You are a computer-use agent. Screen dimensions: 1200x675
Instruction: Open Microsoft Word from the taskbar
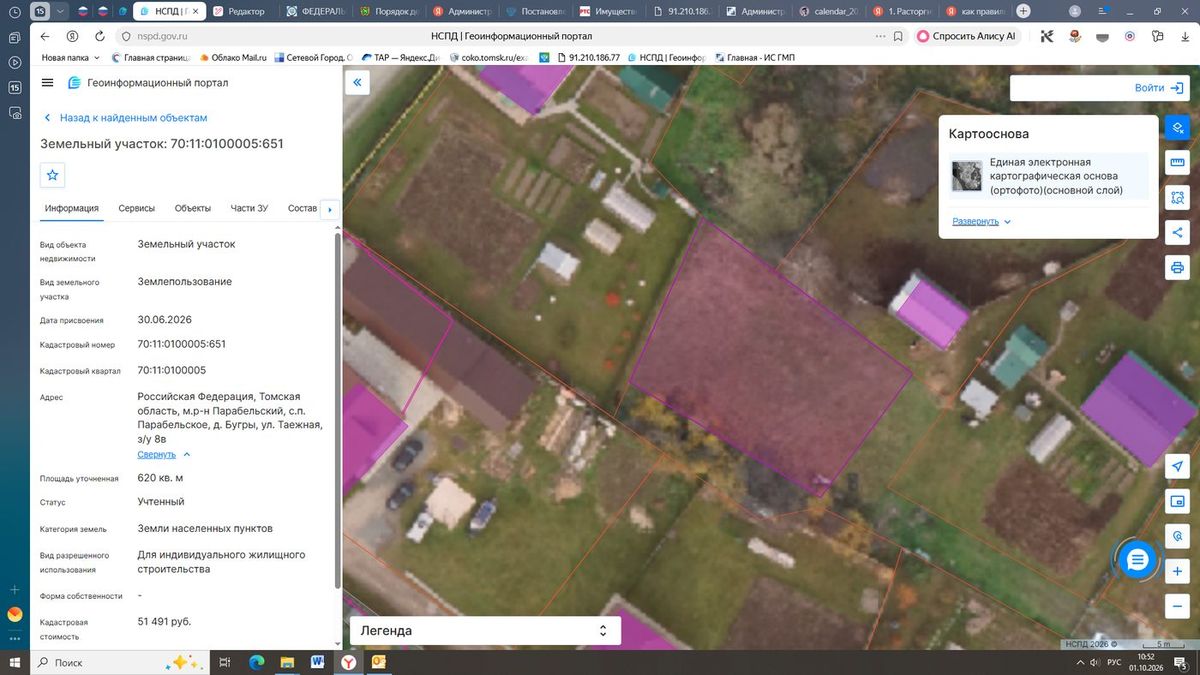coord(317,662)
